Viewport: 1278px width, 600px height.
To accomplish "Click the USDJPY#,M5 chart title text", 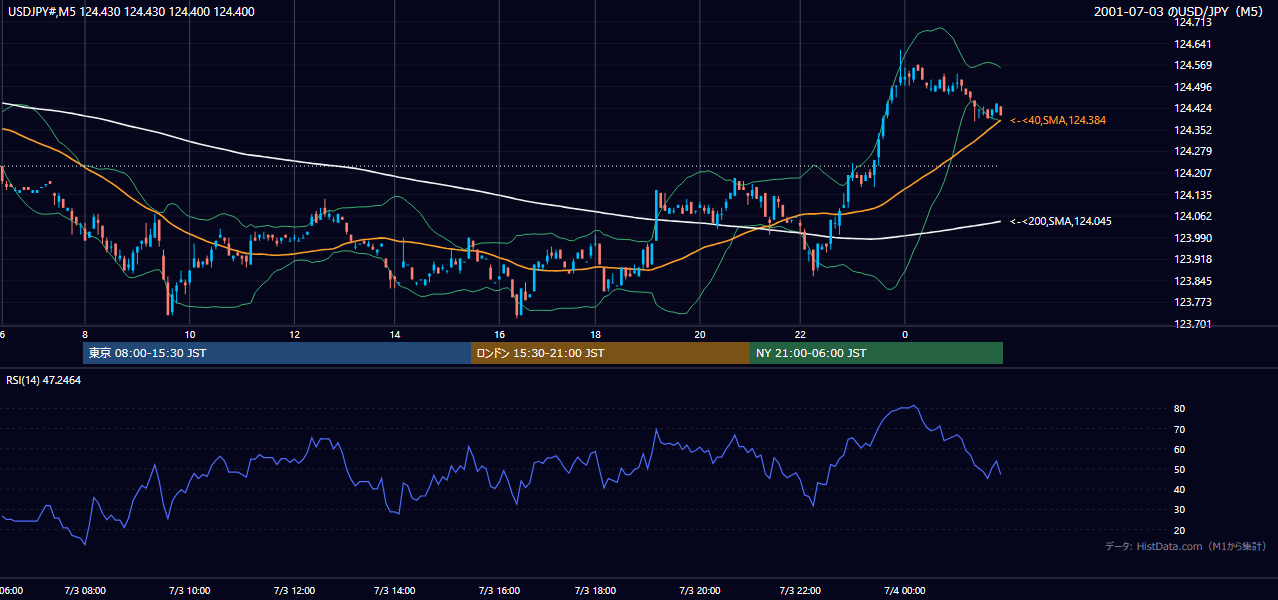I will tap(130, 12).
